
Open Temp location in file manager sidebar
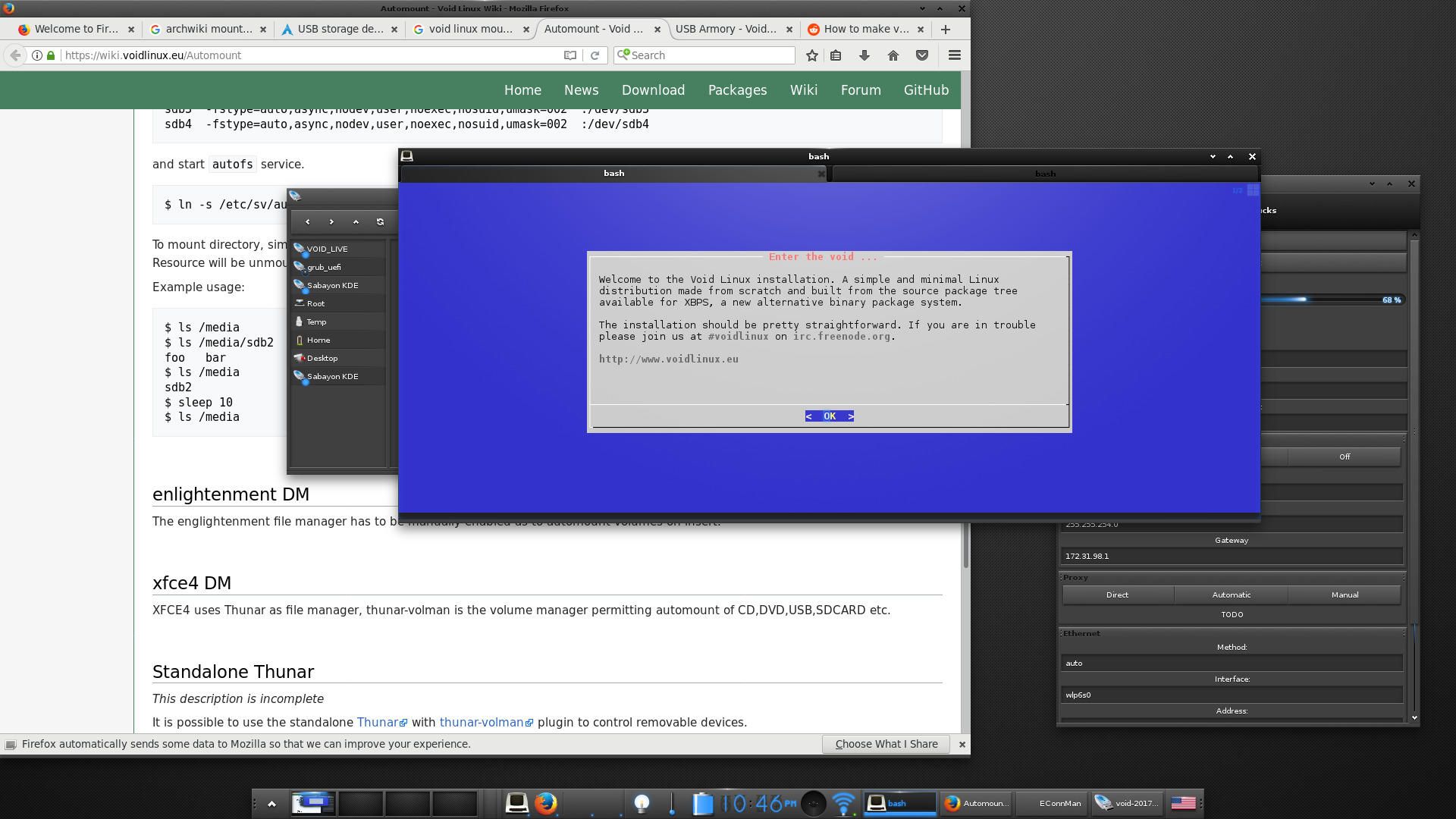pos(339,322)
